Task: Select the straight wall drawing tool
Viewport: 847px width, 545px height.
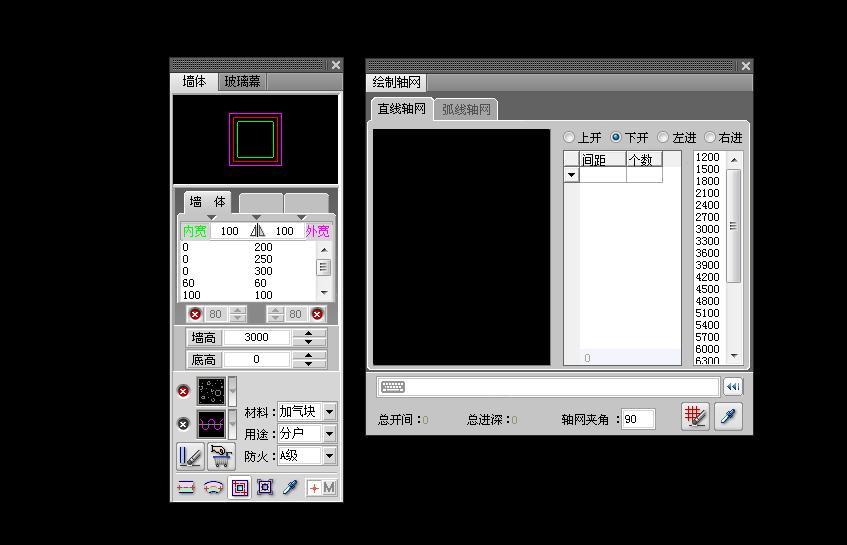Action: point(186,488)
